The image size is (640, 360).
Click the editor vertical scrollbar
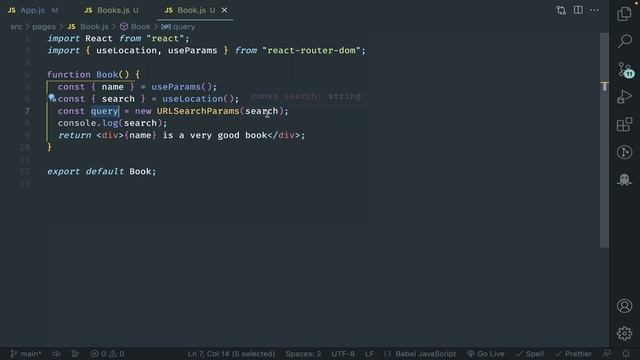pyautogui.click(x=604, y=141)
